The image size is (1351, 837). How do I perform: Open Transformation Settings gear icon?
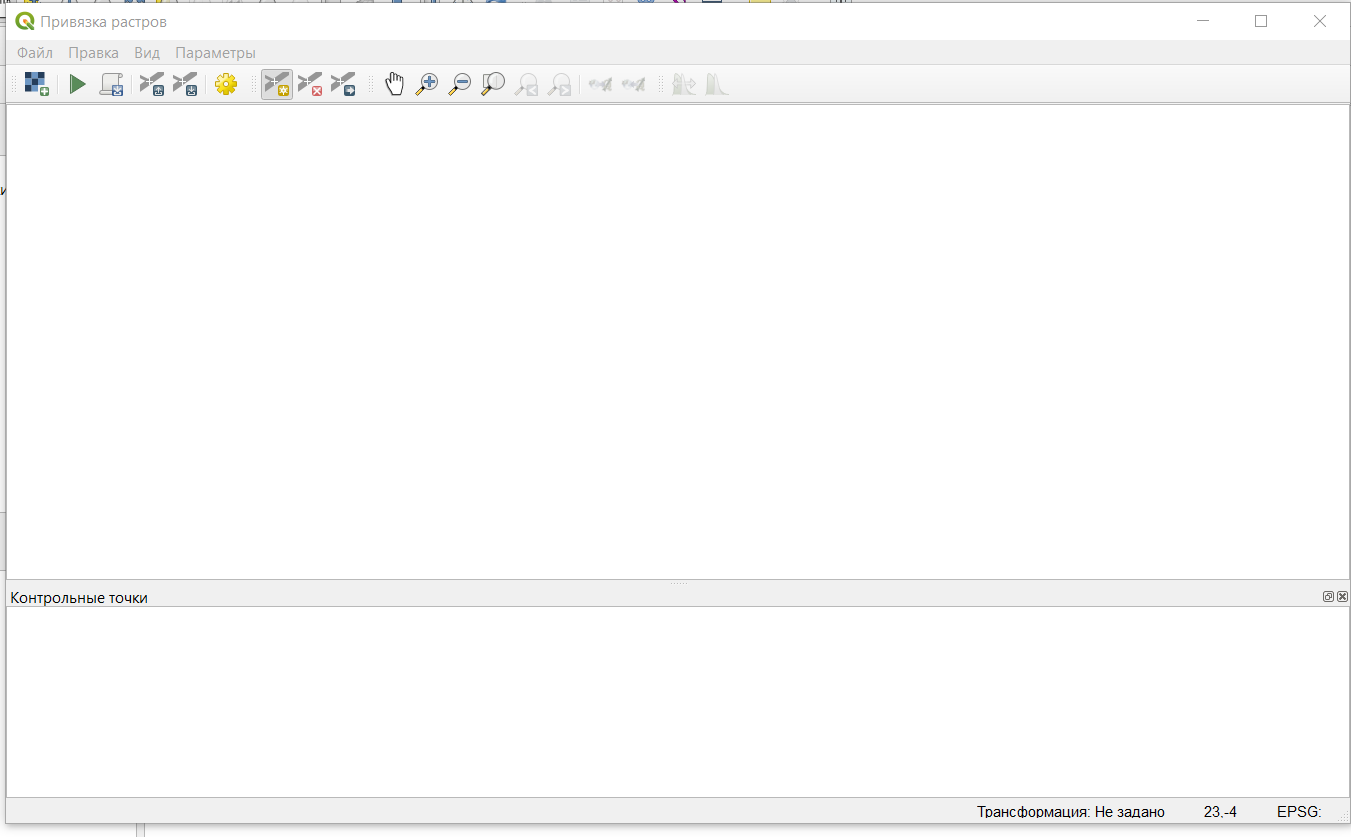pyautogui.click(x=226, y=85)
